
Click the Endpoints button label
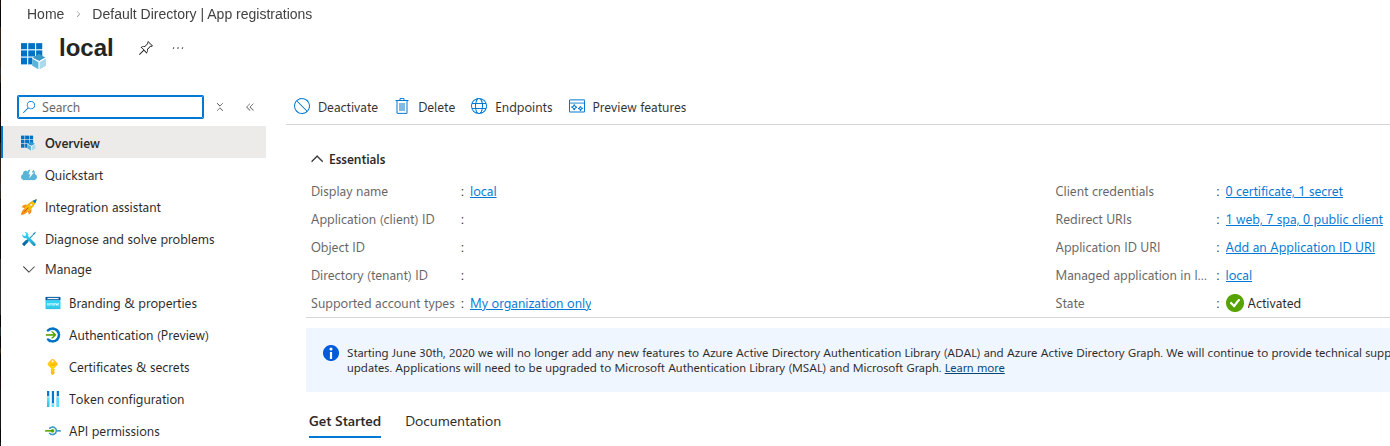click(x=524, y=107)
